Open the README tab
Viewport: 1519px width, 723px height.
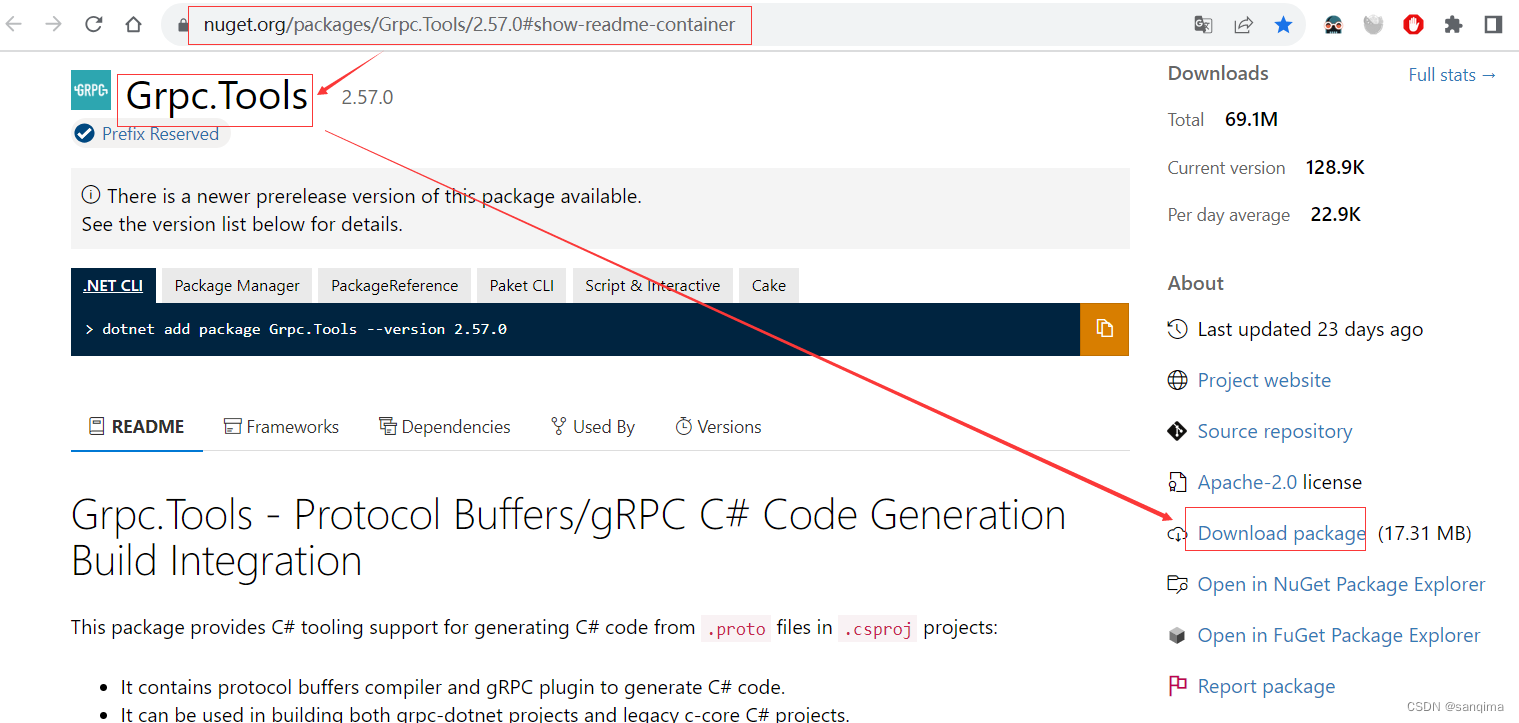click(x=137, y=427)
